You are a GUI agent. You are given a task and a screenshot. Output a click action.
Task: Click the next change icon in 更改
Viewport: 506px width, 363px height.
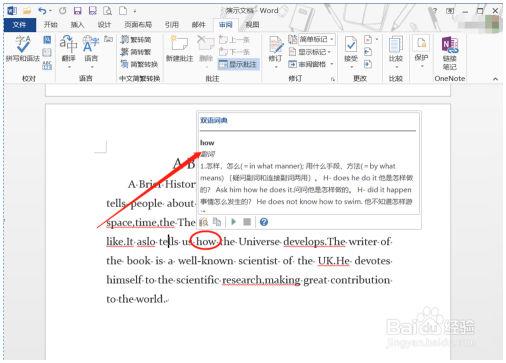[368, 64]
